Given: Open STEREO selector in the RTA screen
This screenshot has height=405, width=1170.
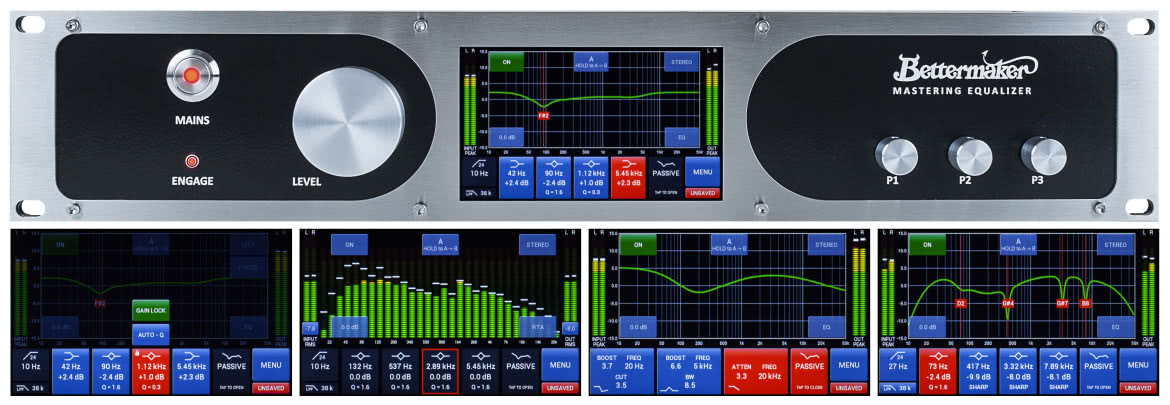Looking at the screenshot, I should click(x=538, y=245).
